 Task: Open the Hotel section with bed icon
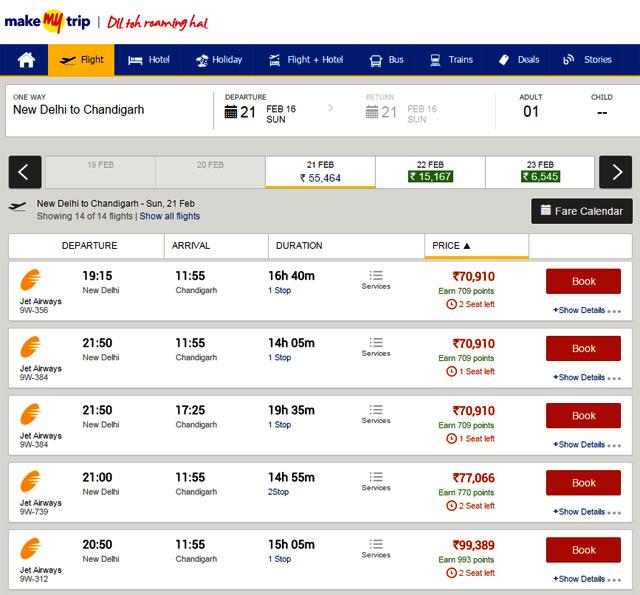148,60
